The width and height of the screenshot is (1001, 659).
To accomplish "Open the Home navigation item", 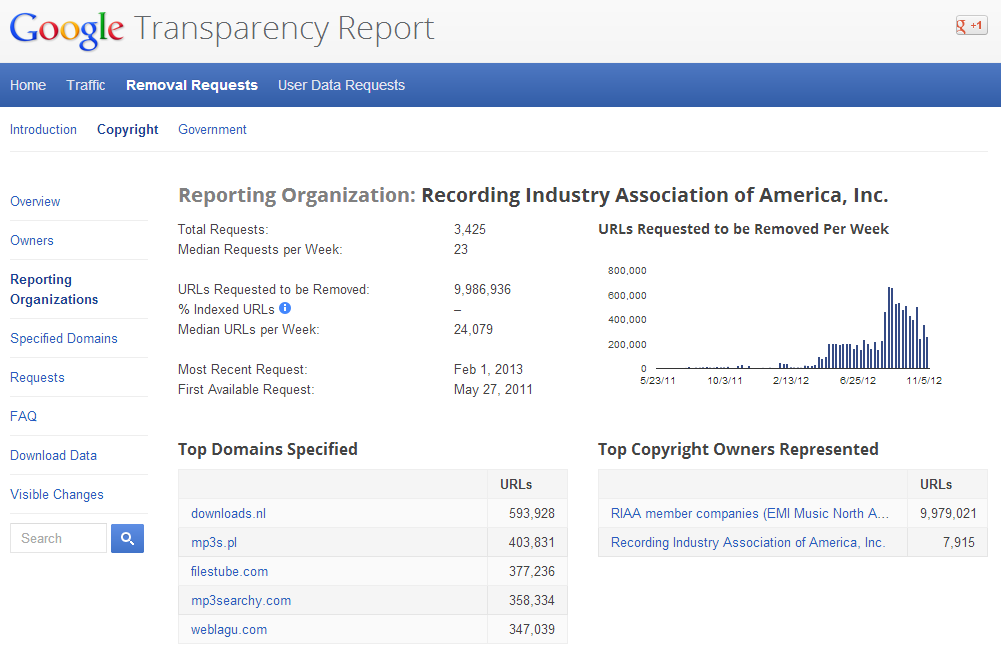I will 28,85.
